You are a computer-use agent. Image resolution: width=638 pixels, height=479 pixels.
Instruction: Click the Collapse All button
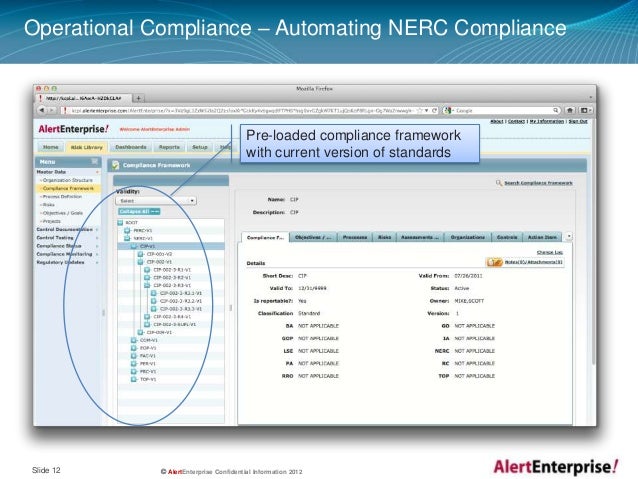[139, 212]
